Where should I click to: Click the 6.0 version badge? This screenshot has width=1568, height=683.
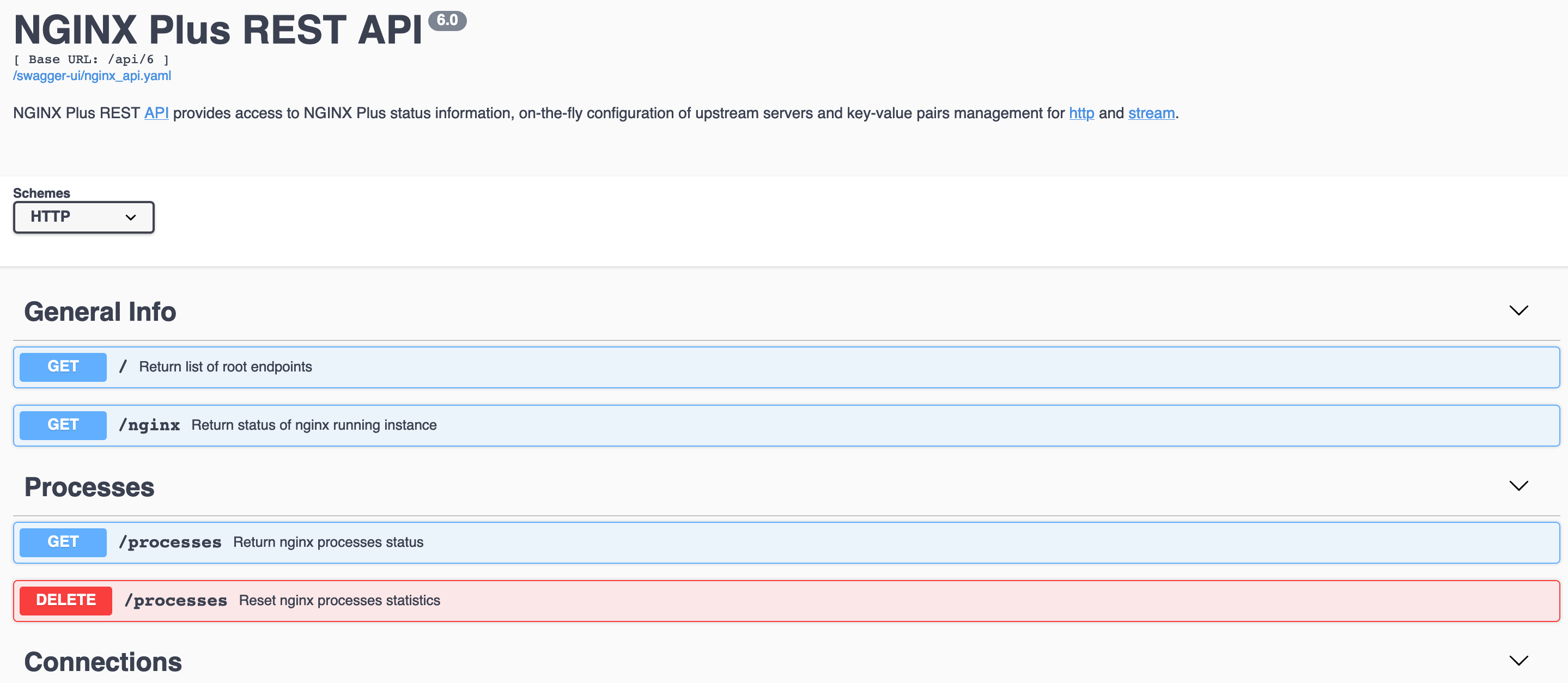447,21
